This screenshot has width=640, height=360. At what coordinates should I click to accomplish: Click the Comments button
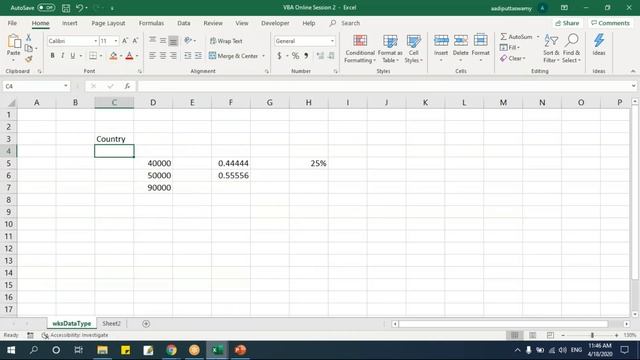click(x=611, y=23)
